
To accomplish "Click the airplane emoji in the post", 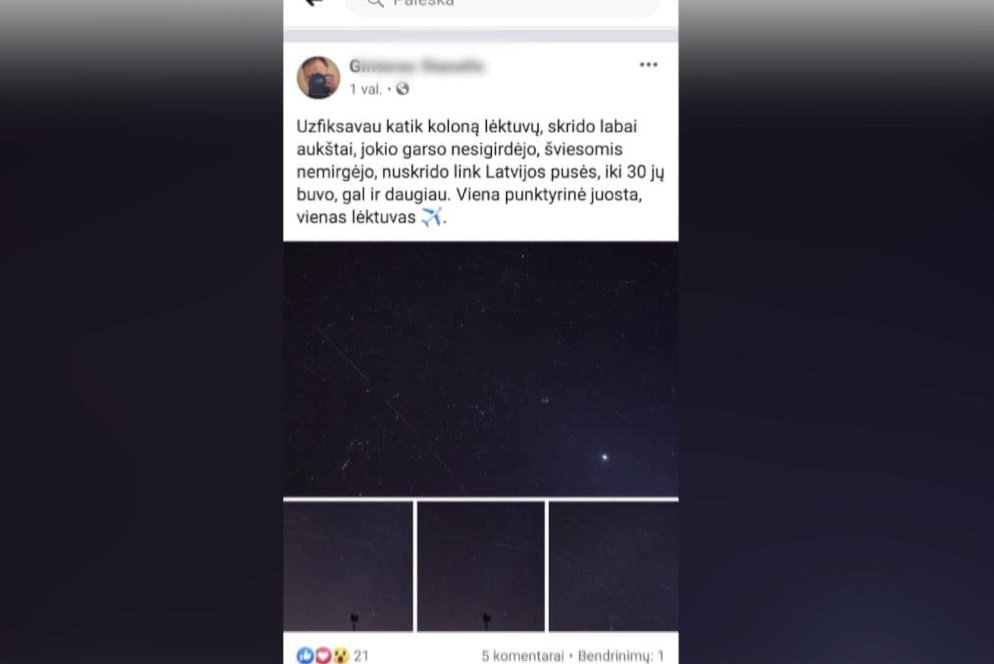I will tap(432, 216).
